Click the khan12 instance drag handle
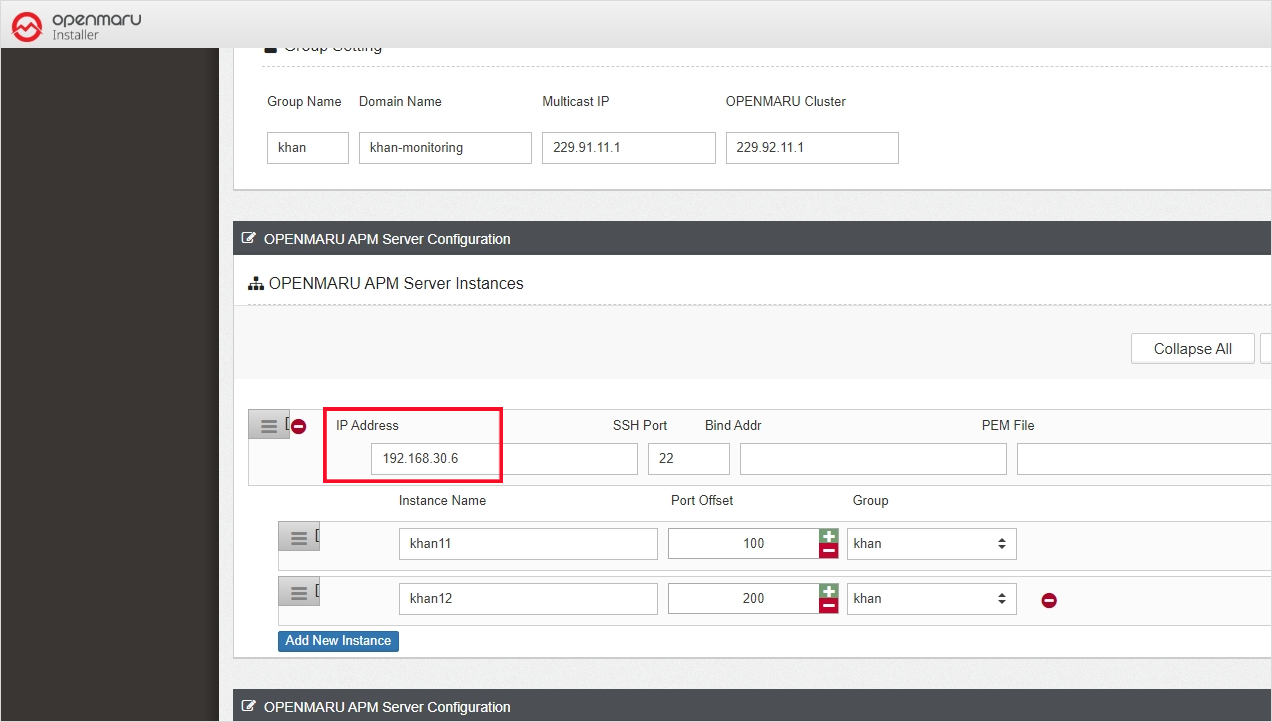The image size is (1272, 722). pos(298,593)
